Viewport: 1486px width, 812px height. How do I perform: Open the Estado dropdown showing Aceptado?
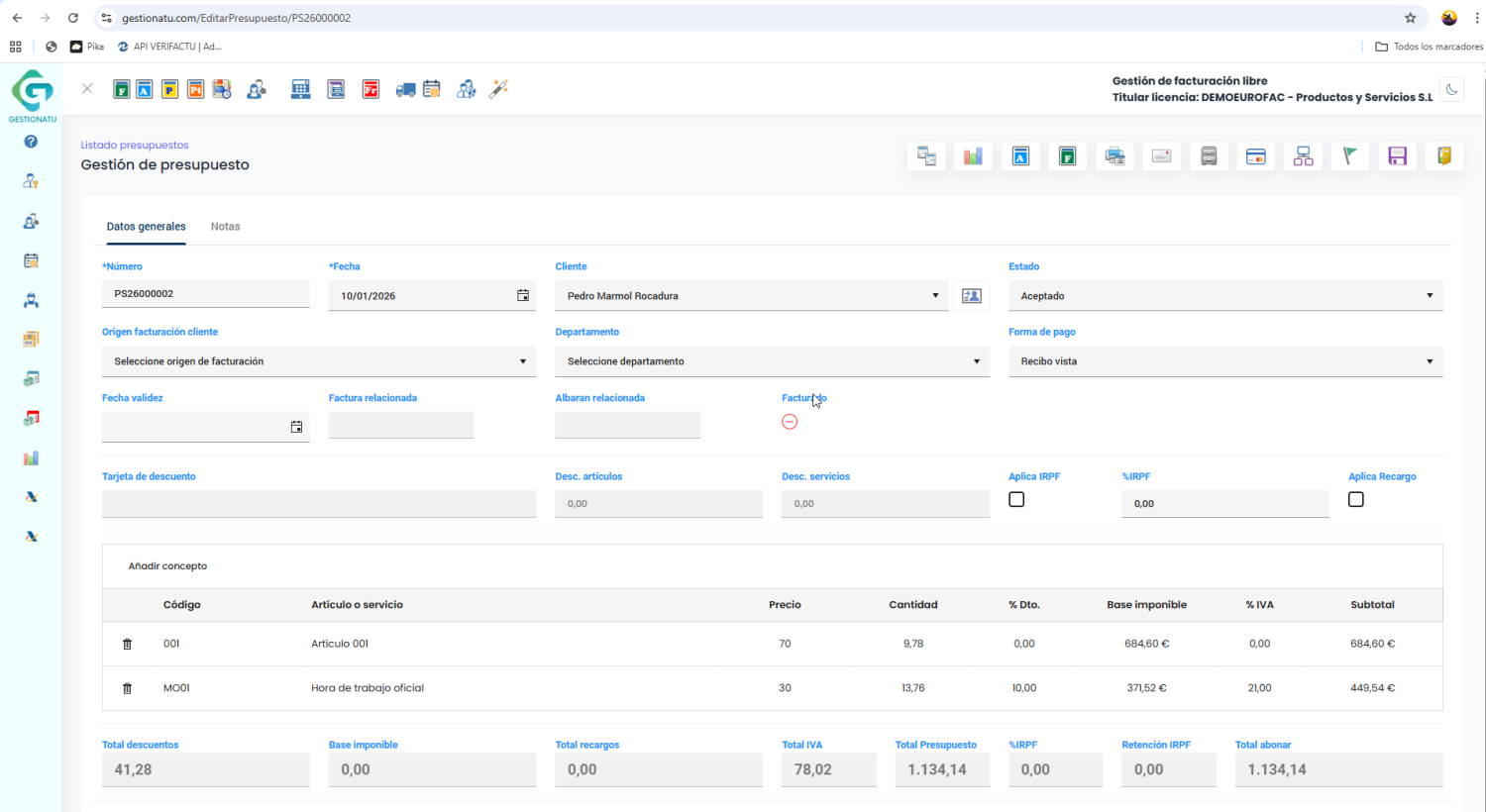pos(1224,296)
